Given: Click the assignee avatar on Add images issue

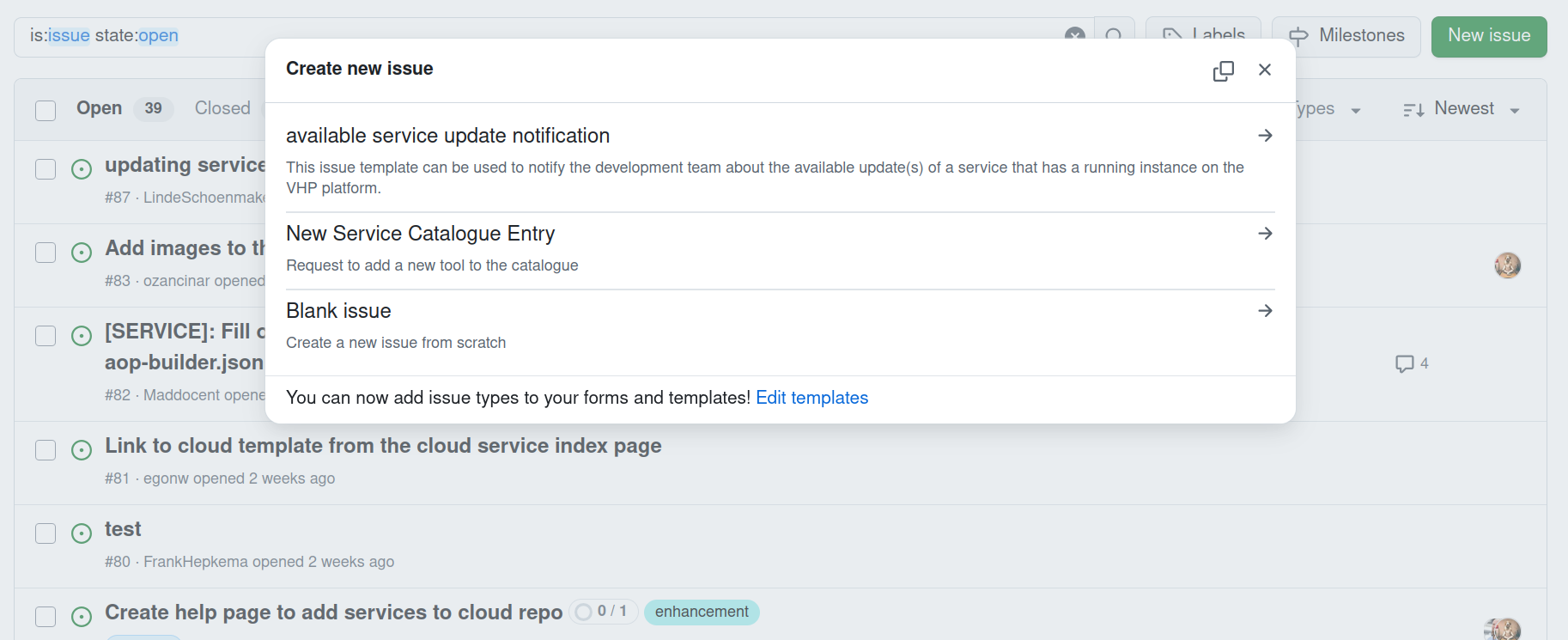Looking at the screenshot, I should pos(1507,265).
